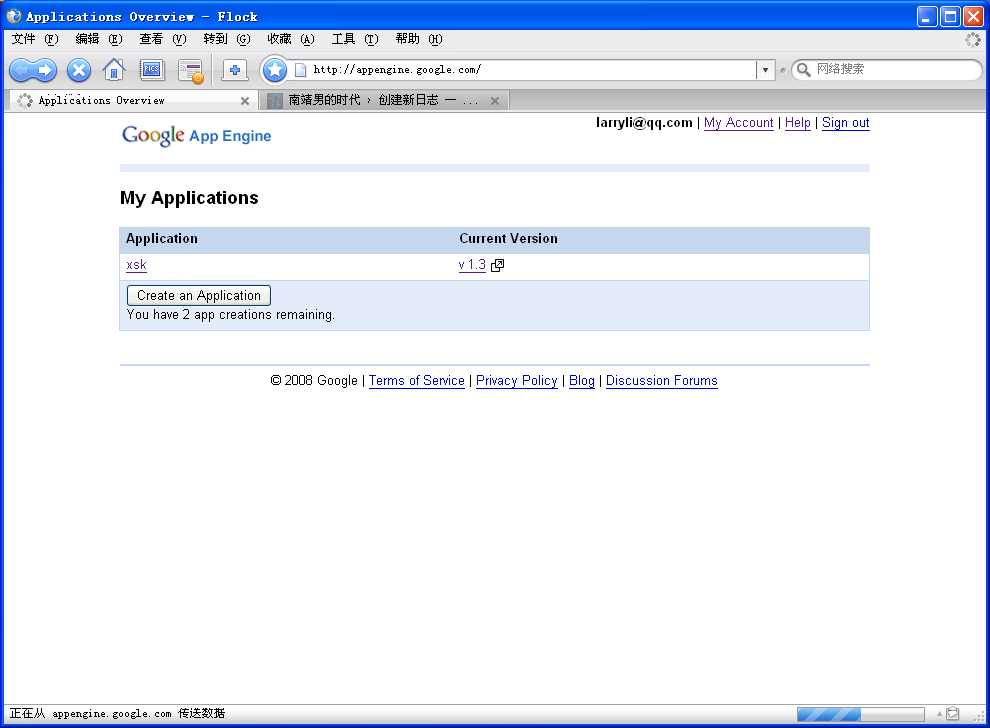Image resolution: width=990 pixels, height=728 pixels.
Task: Click the status bar icon beside the progress bar
Action: [x=953, y=713]
